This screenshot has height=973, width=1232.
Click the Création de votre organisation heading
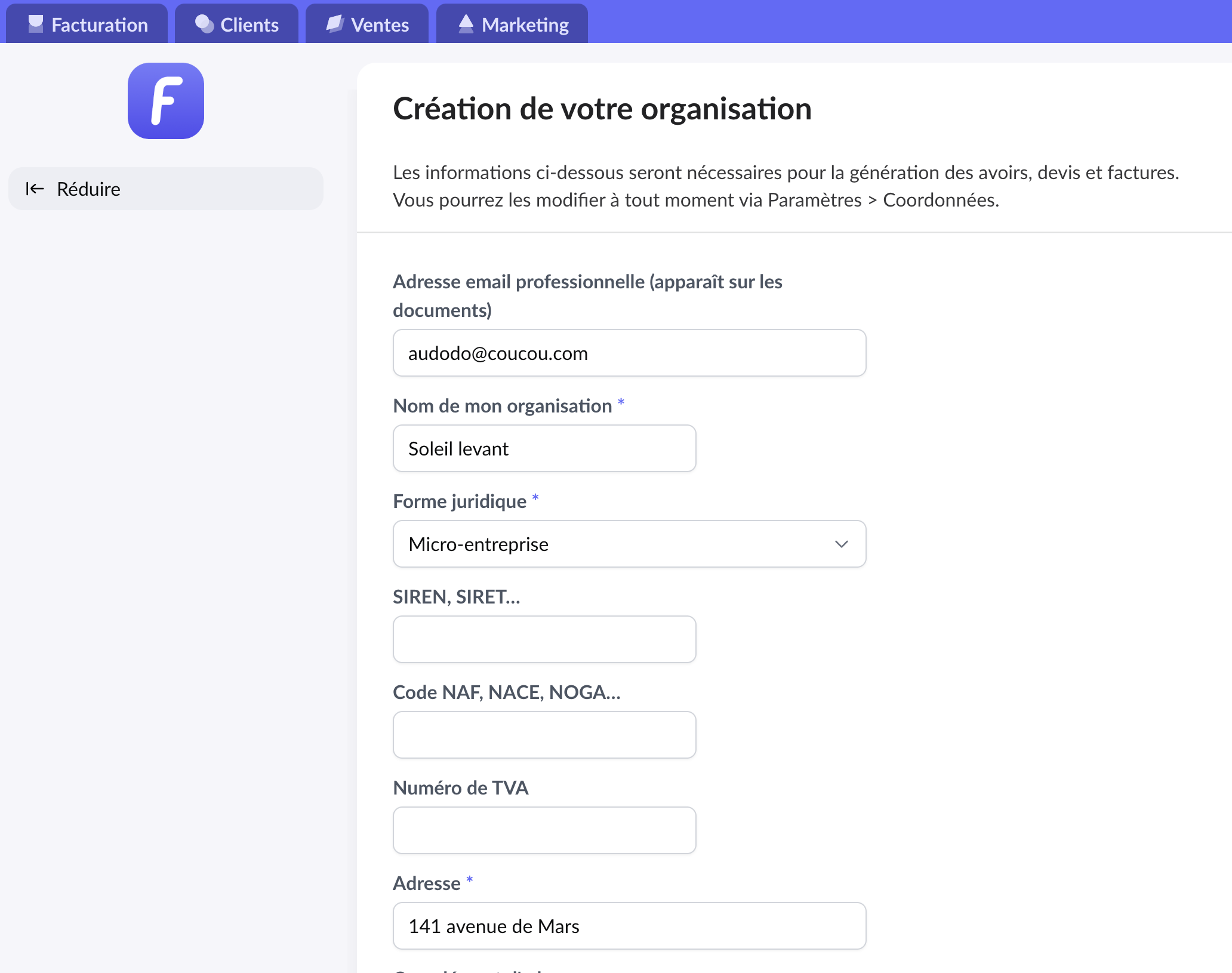[x=602, y=109]
